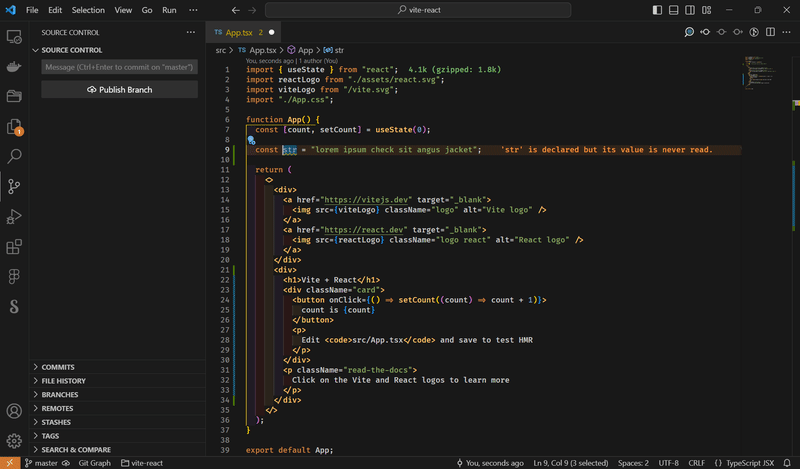Expand the FILE HISTORY section
800x469 pixels.
tap(118, 381)
